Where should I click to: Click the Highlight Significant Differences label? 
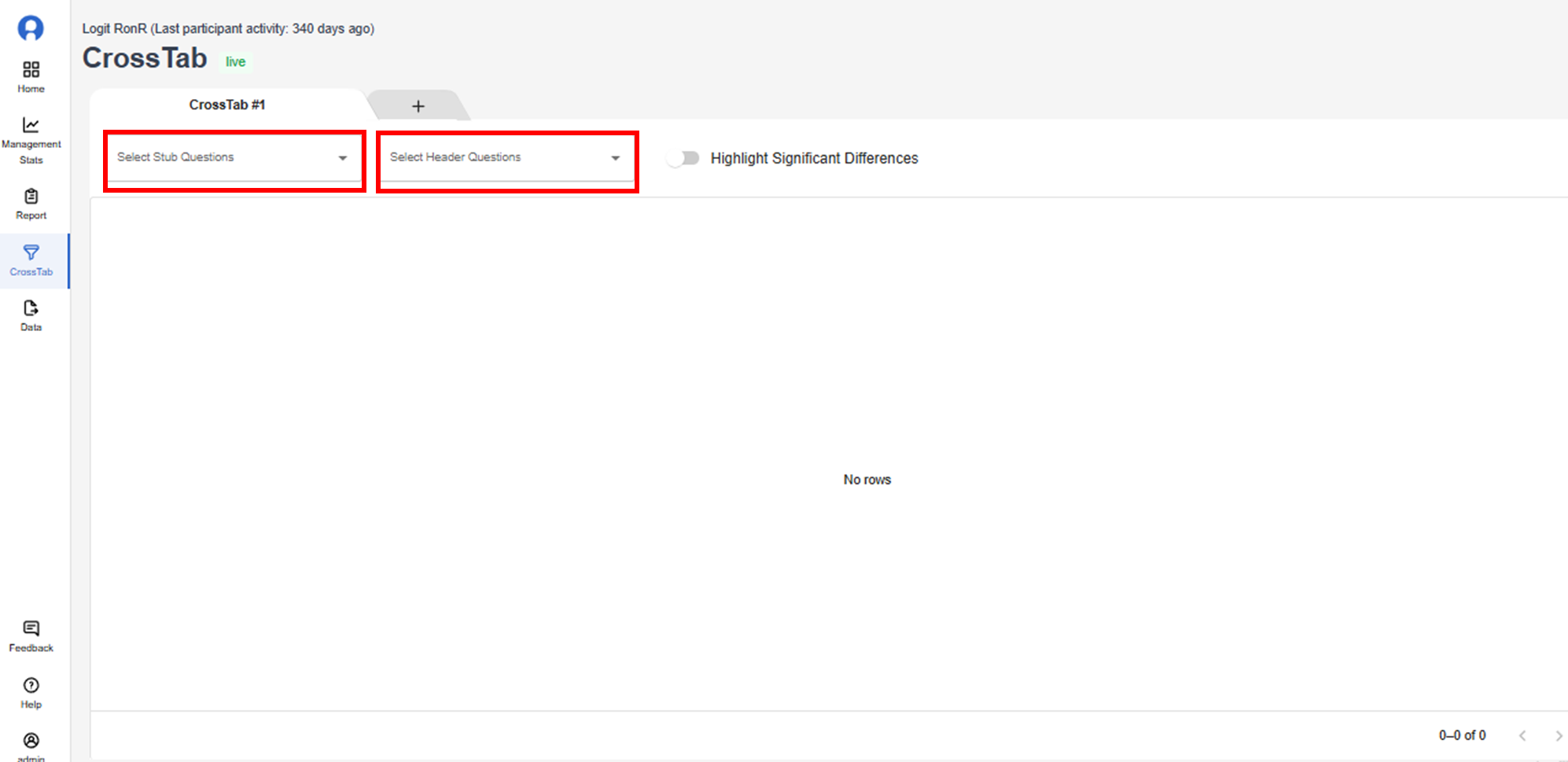(814, 158)
